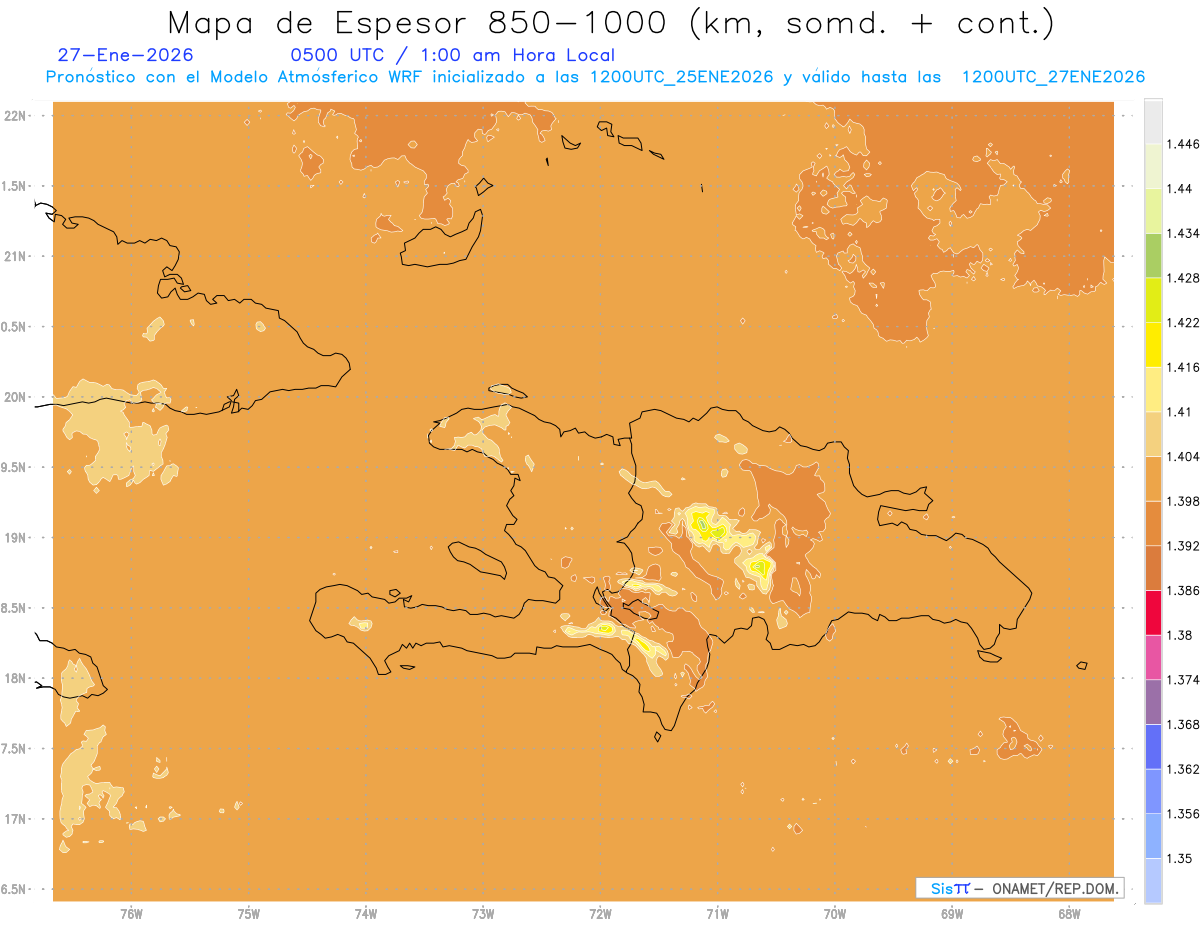Click the "6.5N" latitude label
Image resolution: width=1200 pixels, height=927 pixels.
(x=15, y=889)
